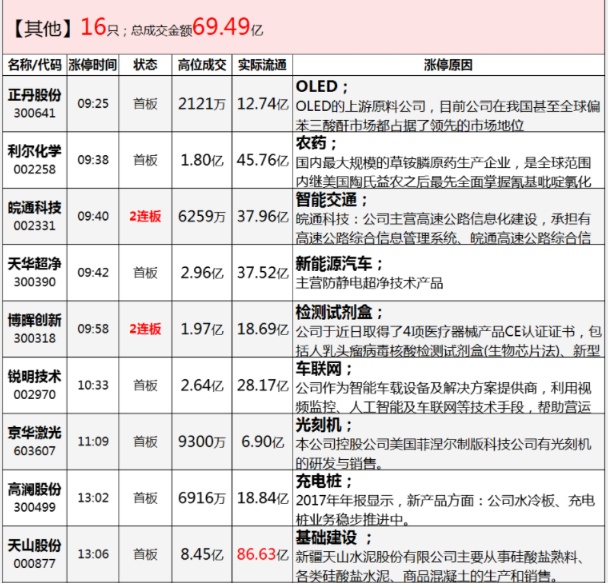Click the red 69.49 total amount
Screen dimensions: 608x583
(221, 26)
